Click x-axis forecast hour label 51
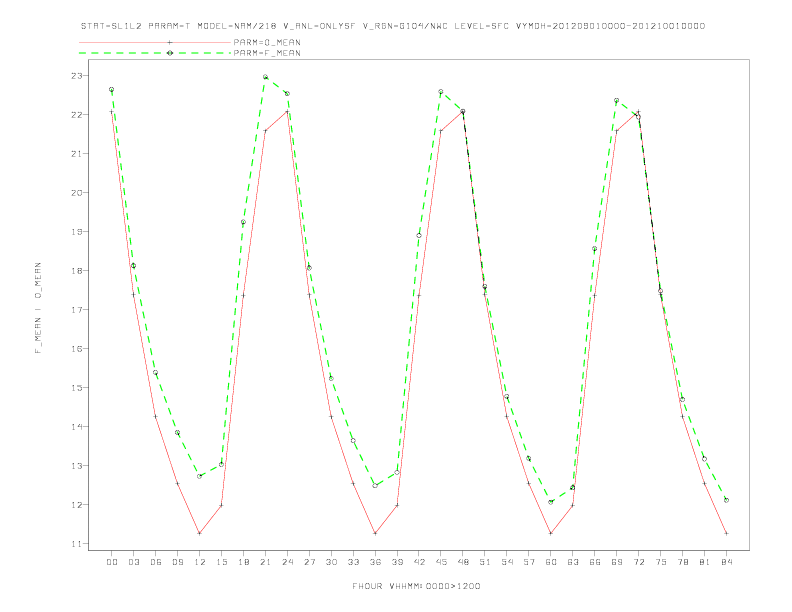The image size is (792, 612). tap(485, 562)
